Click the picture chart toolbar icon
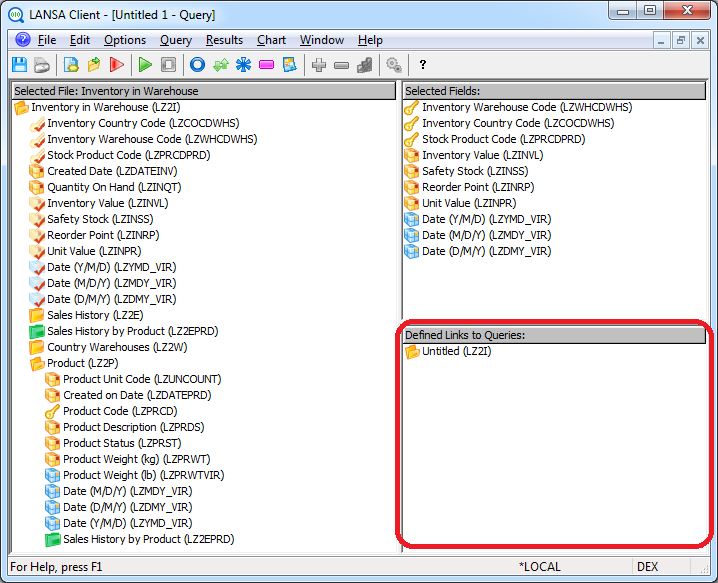 coord(289,65)
